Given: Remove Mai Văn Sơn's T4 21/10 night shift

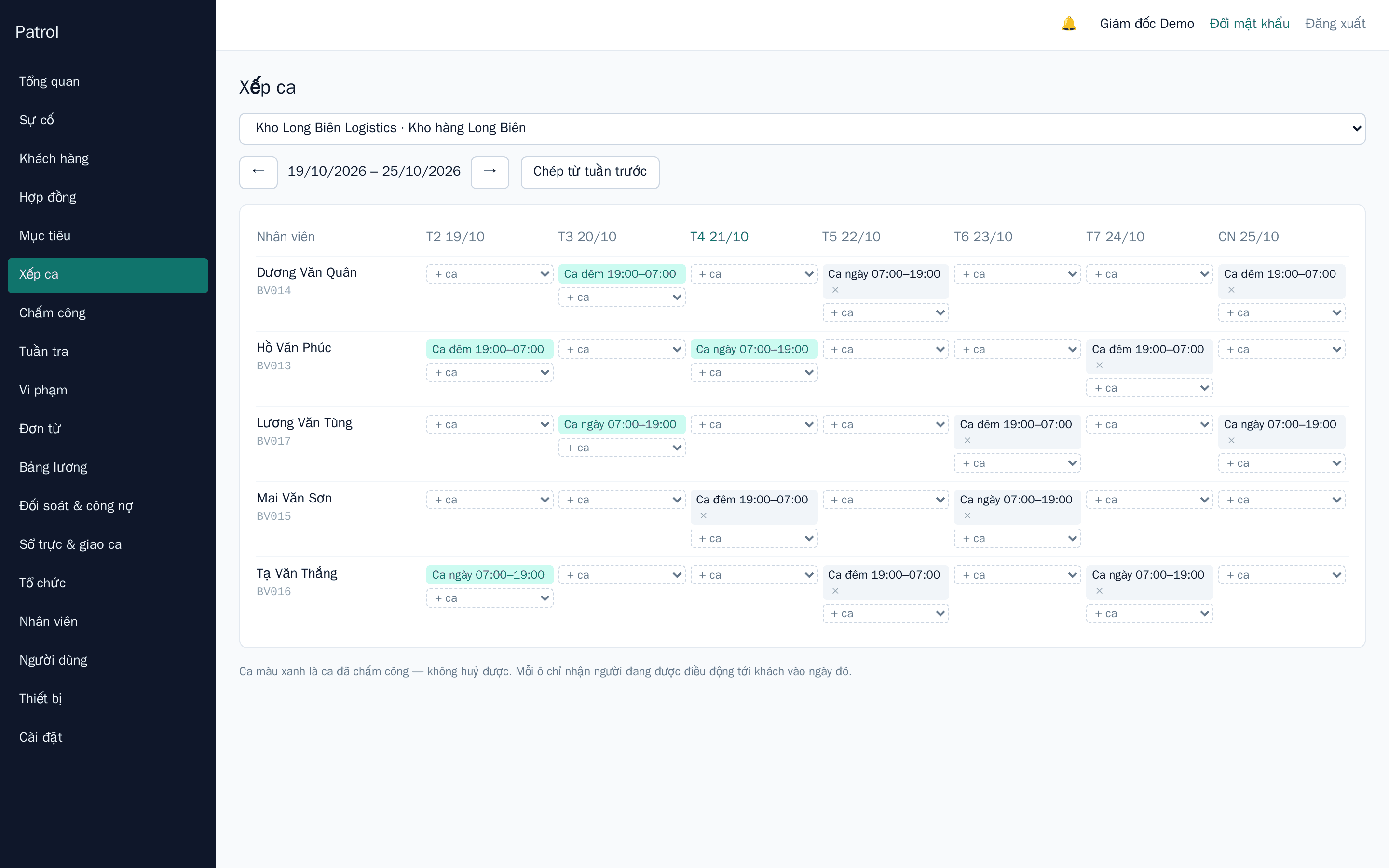Looking at the screenshot, I should (703, 515).
